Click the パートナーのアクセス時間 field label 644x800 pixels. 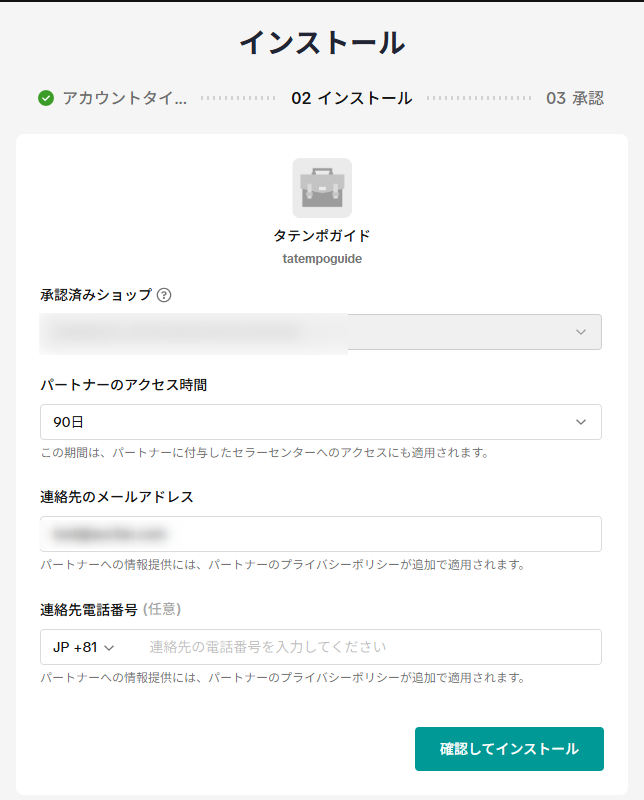tap(123, 384)
